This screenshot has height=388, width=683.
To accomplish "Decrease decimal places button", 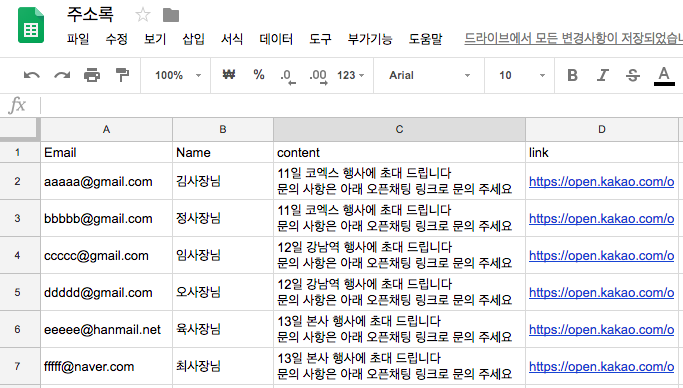I will 287,76.
